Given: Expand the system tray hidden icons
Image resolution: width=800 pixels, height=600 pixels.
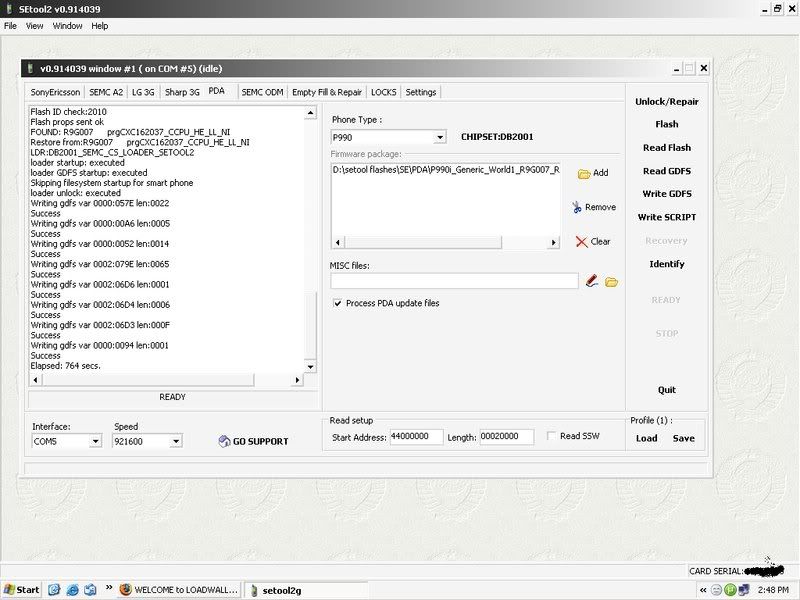Looking at the screenshot, I should coord(703,590).
